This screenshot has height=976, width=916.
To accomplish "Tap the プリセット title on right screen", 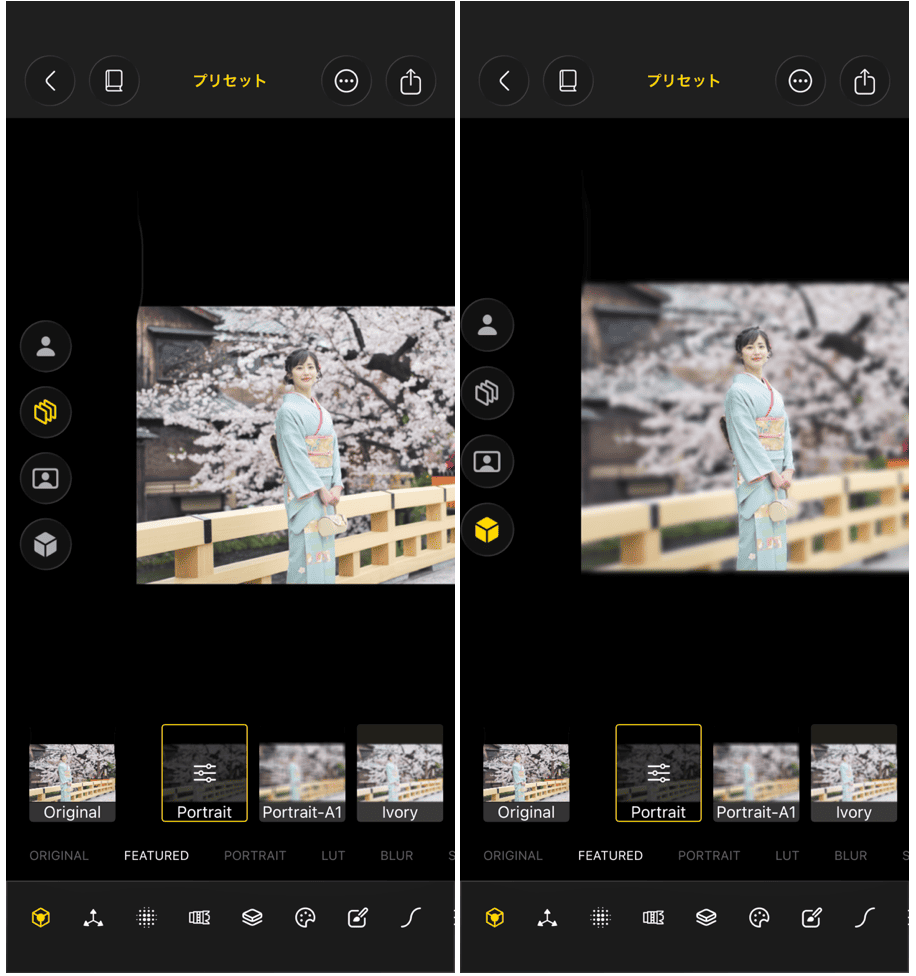I will tap(684, 81).
